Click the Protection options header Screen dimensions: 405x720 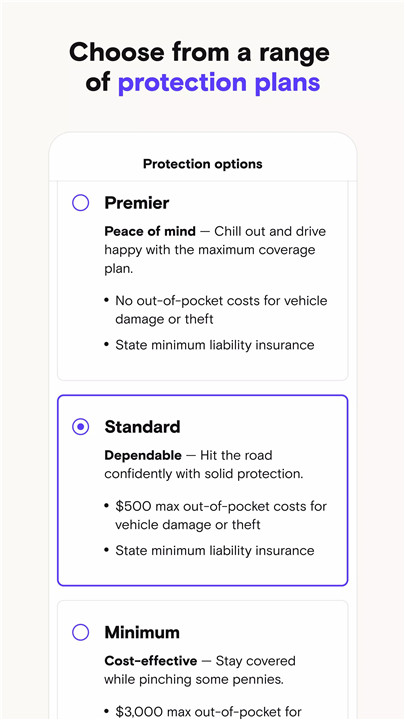click(x=202, y=164)
